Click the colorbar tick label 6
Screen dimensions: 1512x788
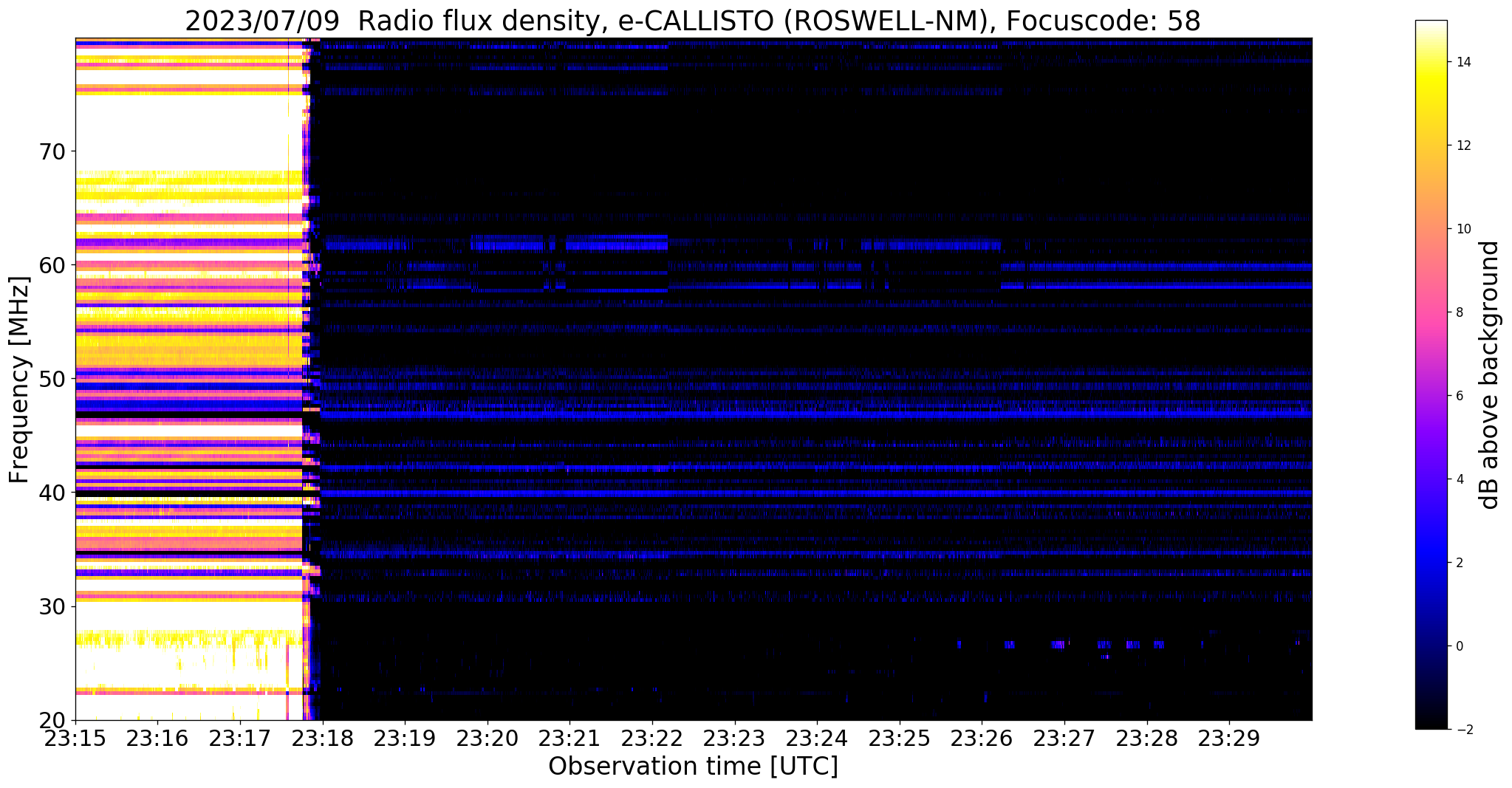(1460, 396)
